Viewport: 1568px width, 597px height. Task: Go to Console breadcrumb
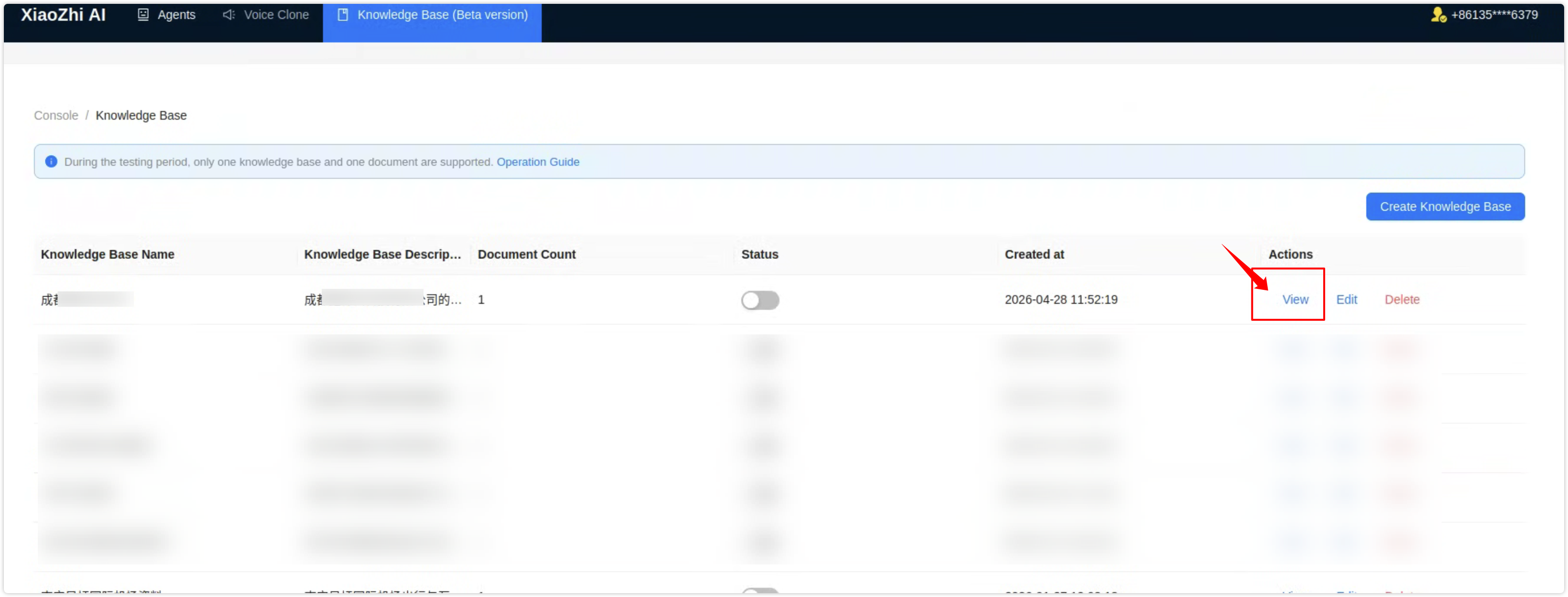pyautogui.click(x=56, y=115)
